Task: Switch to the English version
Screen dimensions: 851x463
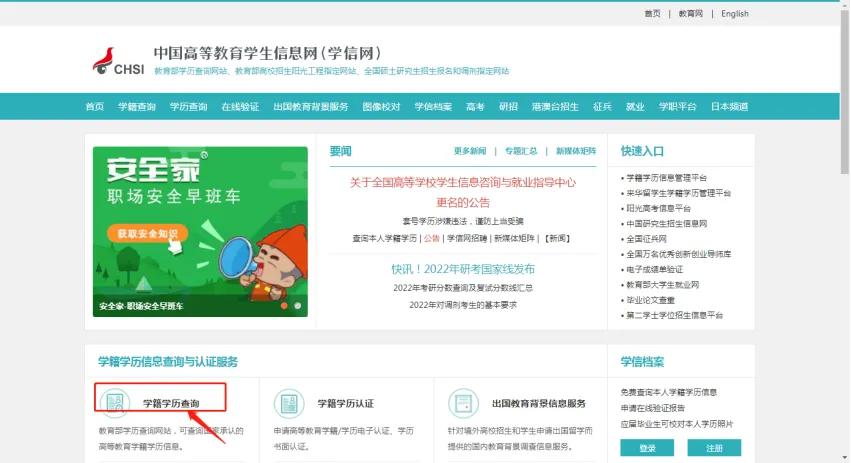Action: click(735, 14)
